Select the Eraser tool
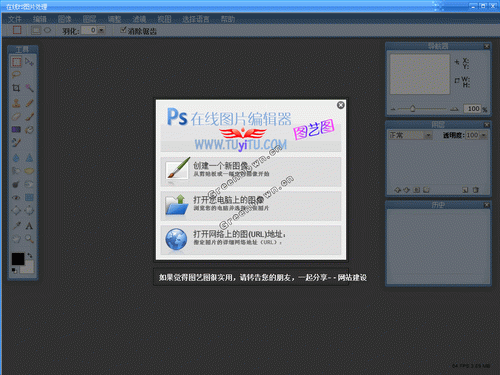 [16, 116]
